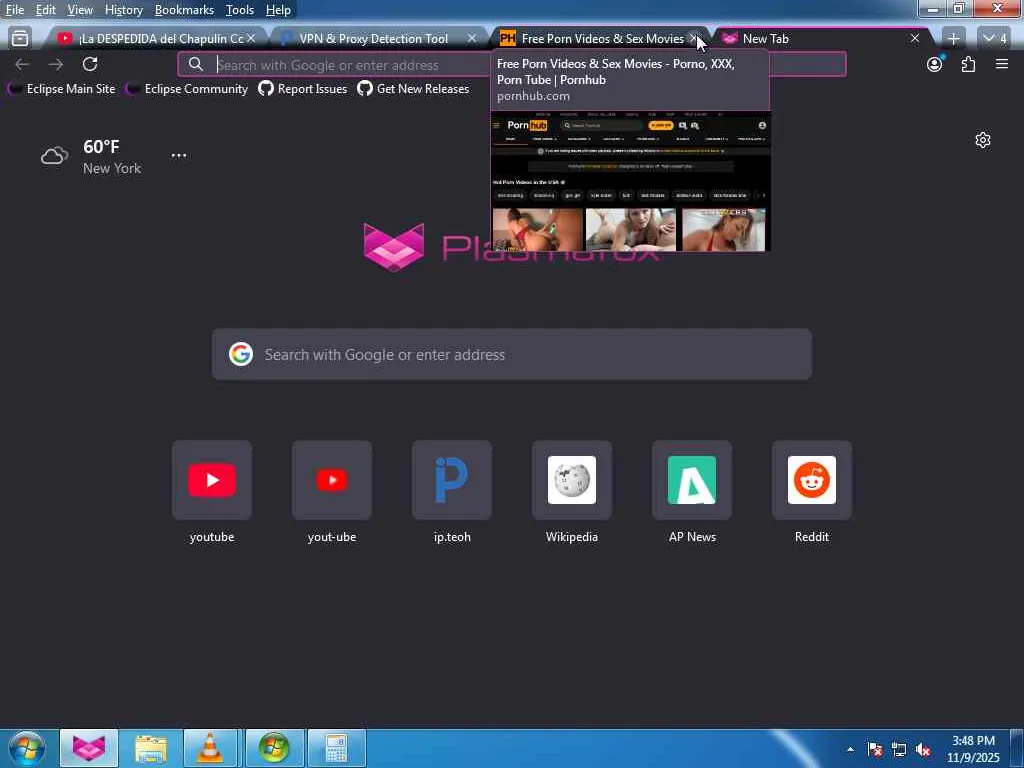Open Calculator from the taskbar

(x=336, y=748)
